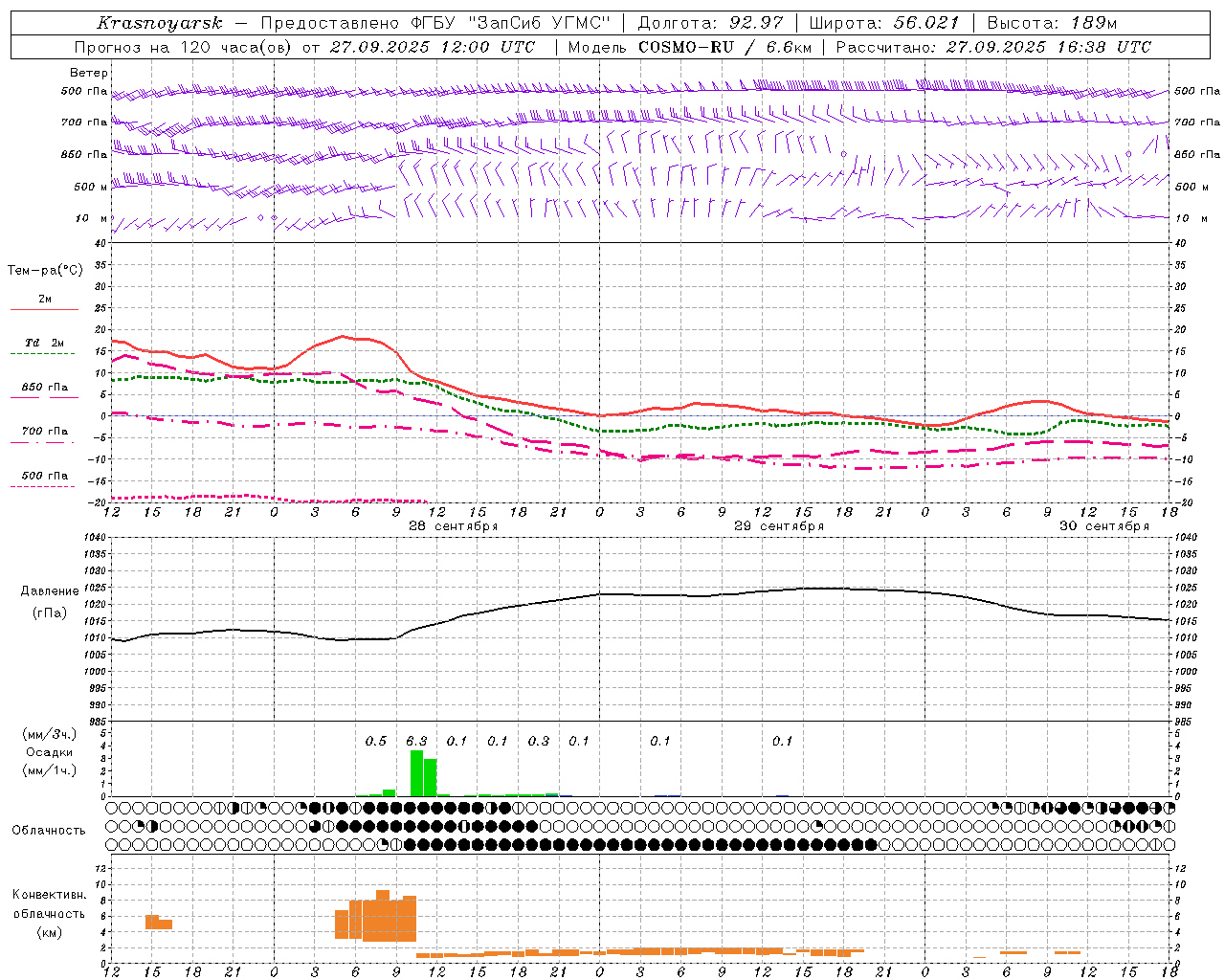
Task: Click the dotted line sample under '500 гПа' legend
Action: click(44, 486)
